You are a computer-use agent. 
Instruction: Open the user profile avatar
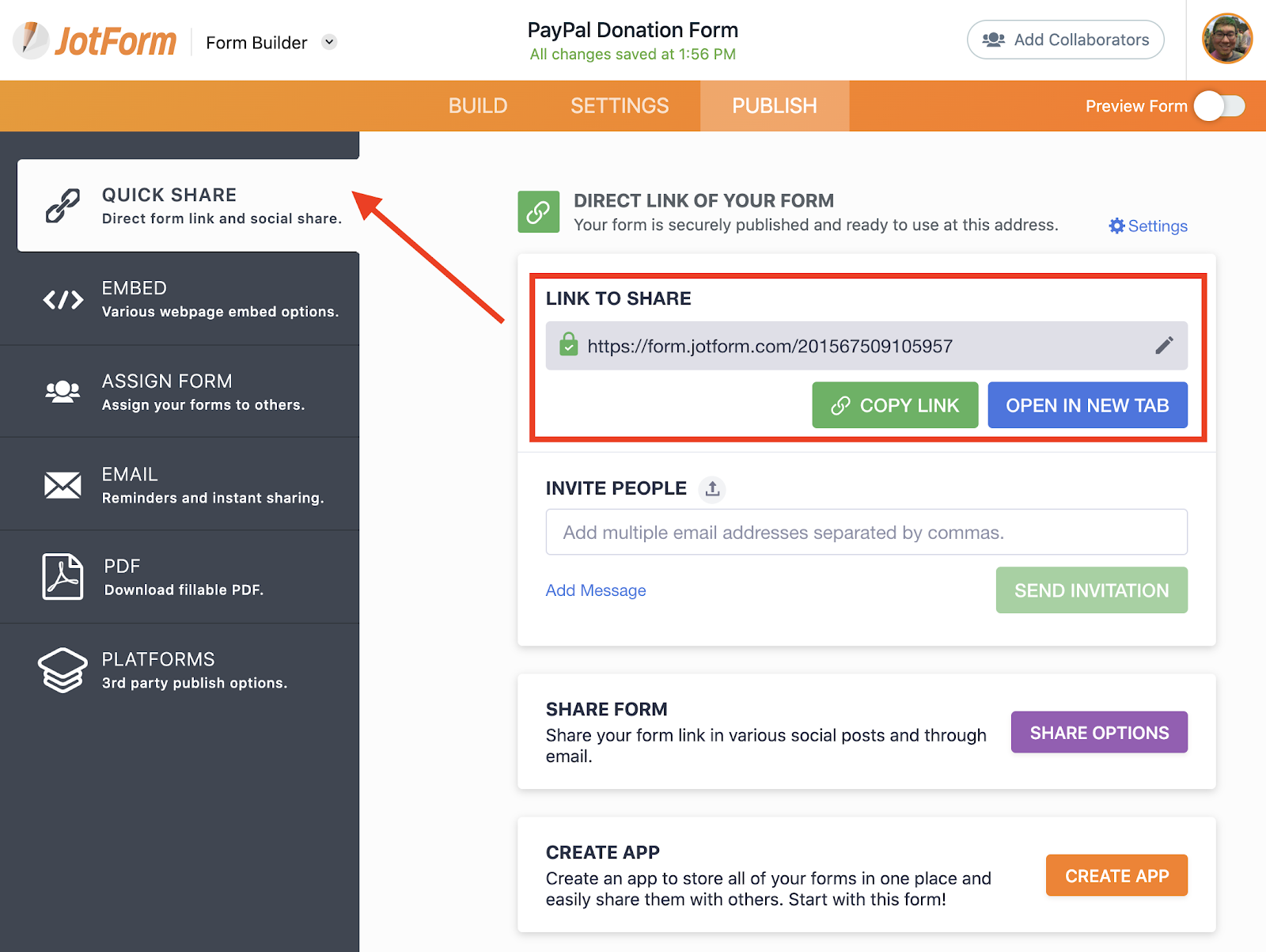click(x=1226, y=39)
